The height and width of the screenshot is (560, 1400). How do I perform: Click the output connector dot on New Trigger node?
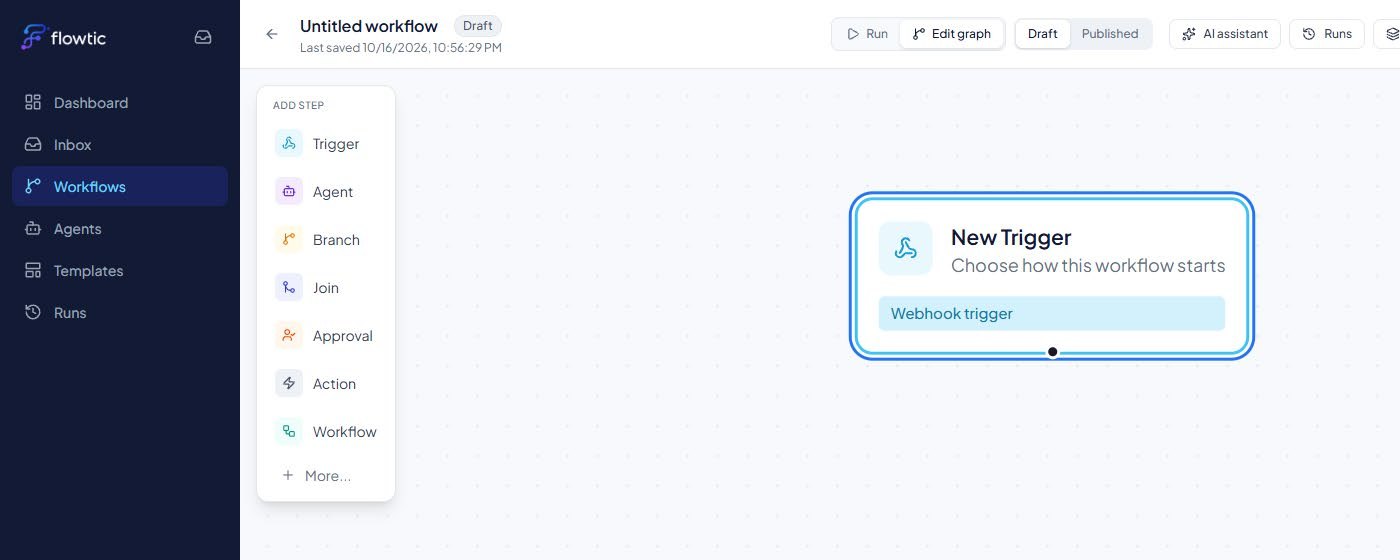tap(1052, 352)
